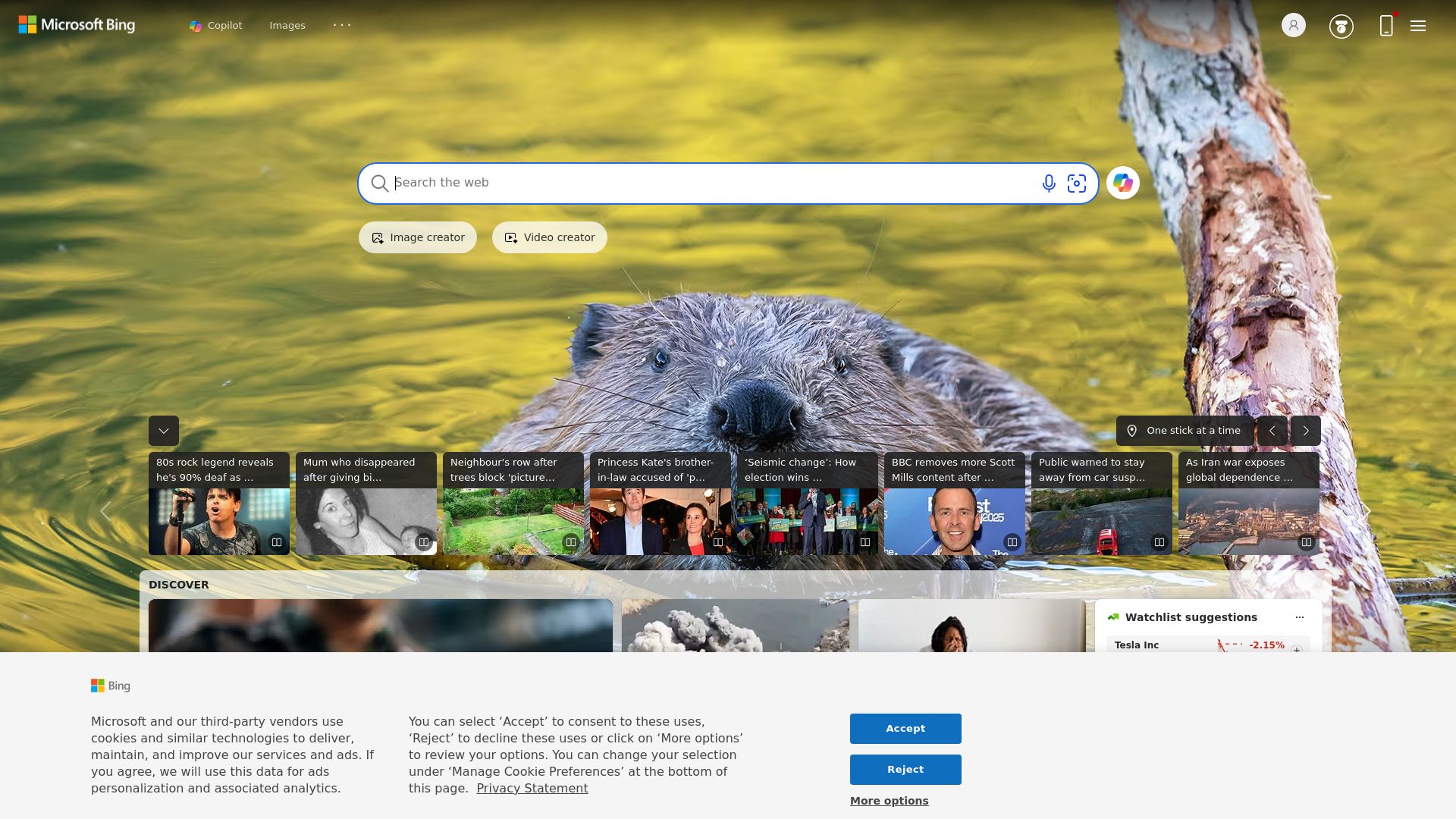Click the Copilot icon beside the search bar
The height and width of the screenshot is (819, 1456).
click(1123, 183)
